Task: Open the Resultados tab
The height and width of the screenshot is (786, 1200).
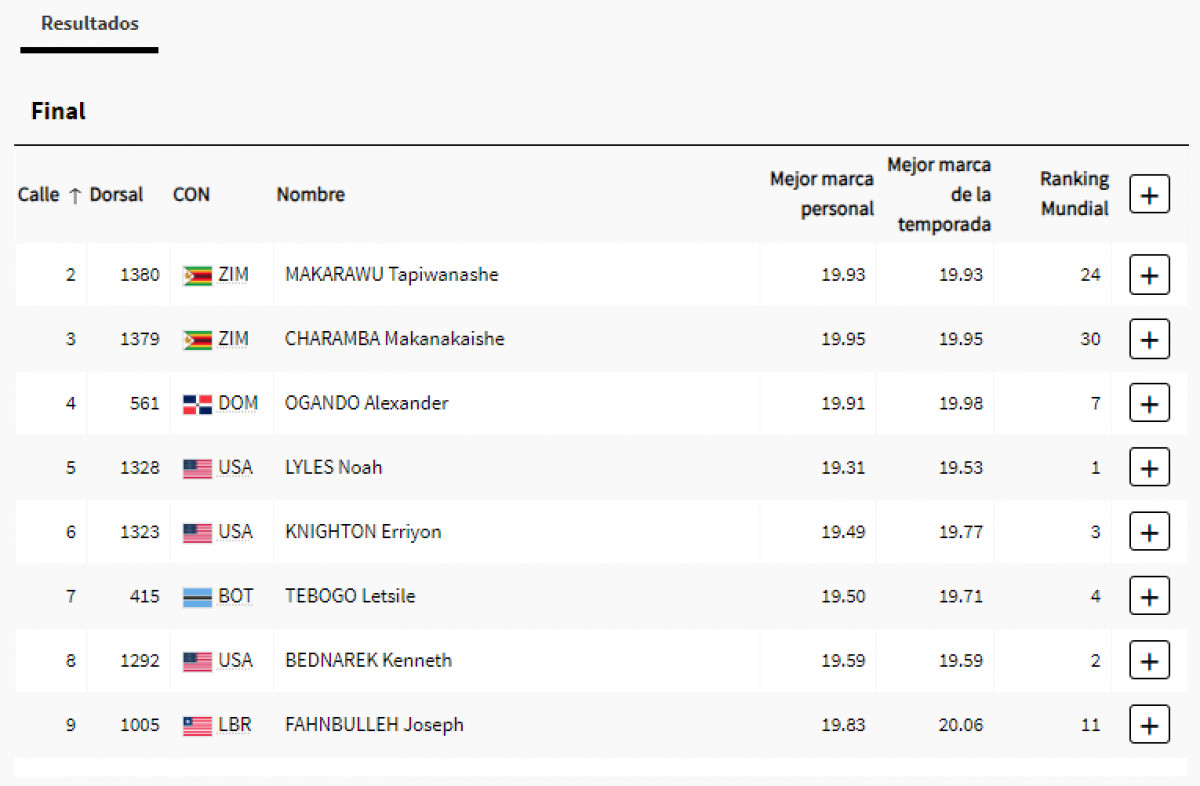Action: pos(89,24)
